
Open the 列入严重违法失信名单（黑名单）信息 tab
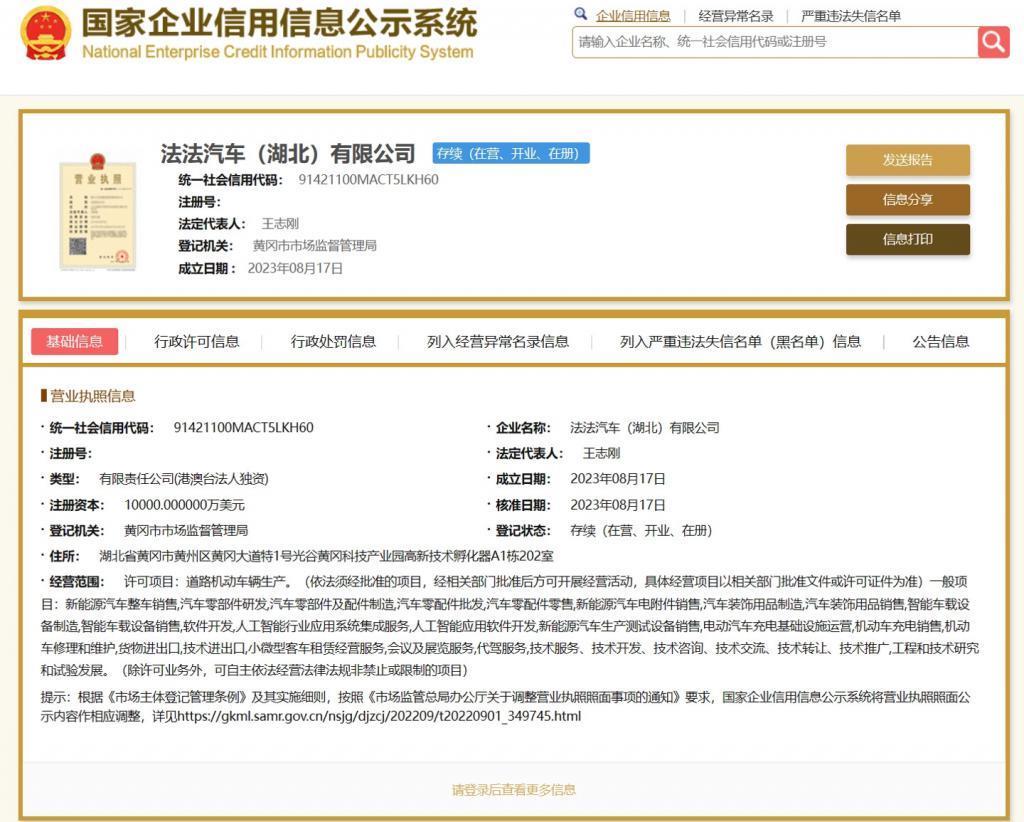coord(741,341)
